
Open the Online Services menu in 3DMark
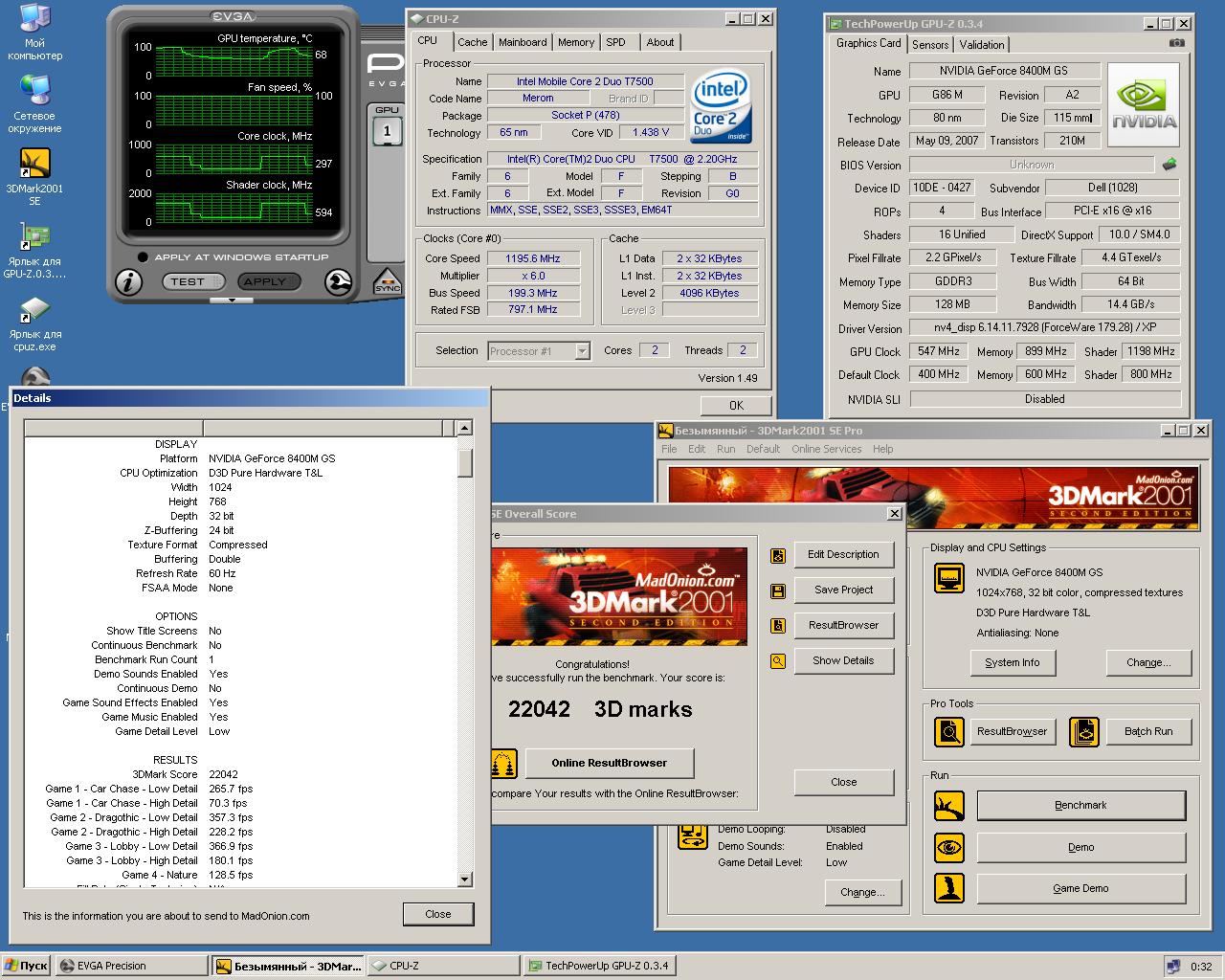pyautogui.click(x=827, y=449)
